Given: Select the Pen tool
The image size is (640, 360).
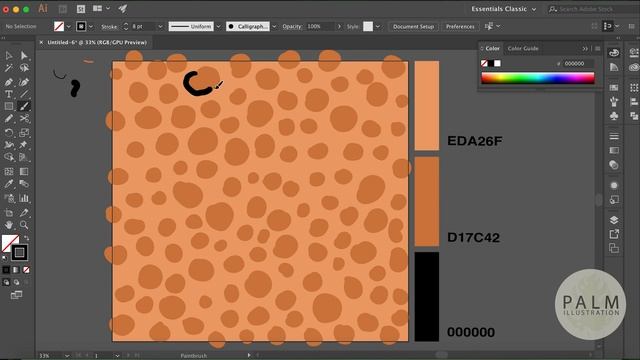Looking at the screenshot, I should [x=9, y=82].
